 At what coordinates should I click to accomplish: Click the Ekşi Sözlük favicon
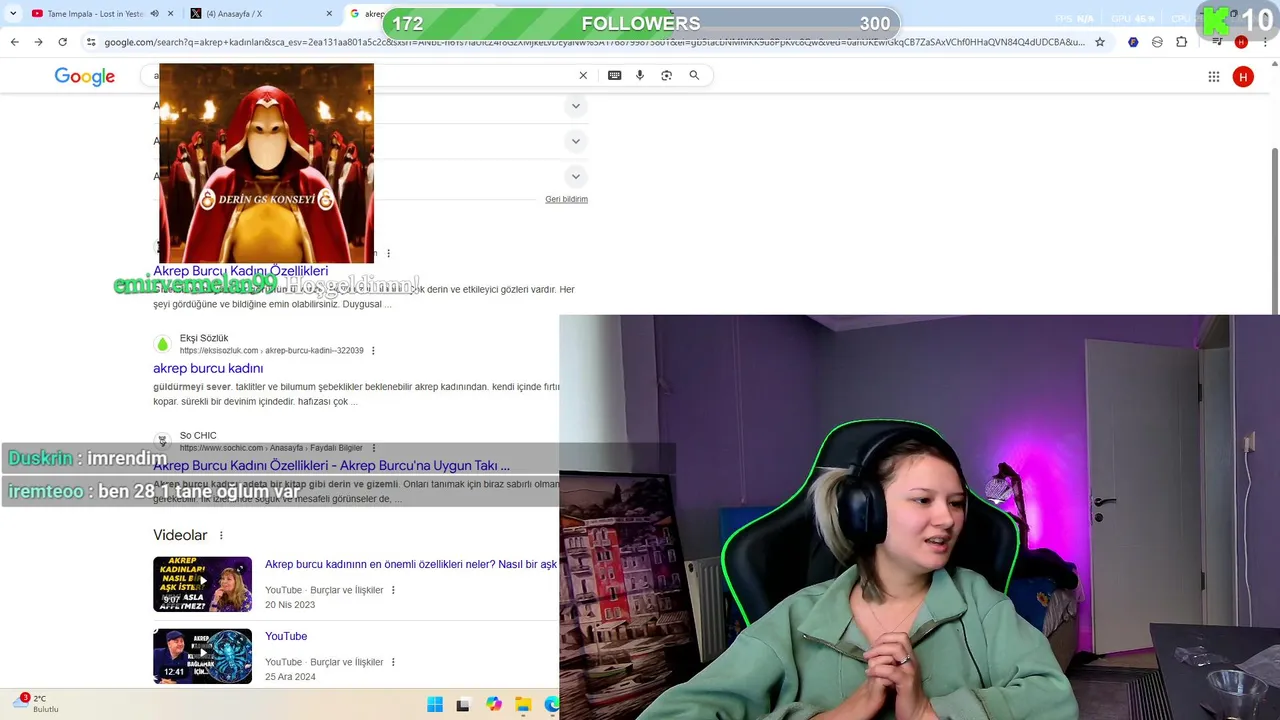(x=162, y=344)
